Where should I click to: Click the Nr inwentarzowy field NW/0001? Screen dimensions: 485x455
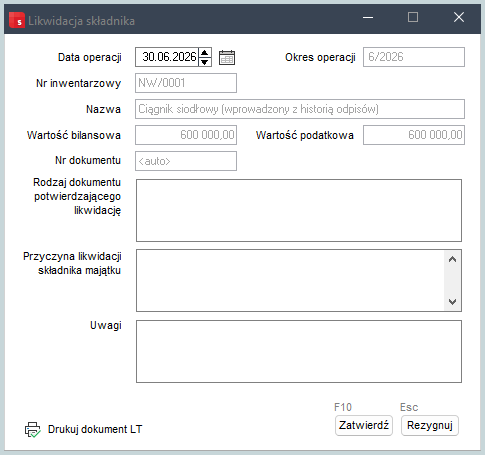coord(186,83)
